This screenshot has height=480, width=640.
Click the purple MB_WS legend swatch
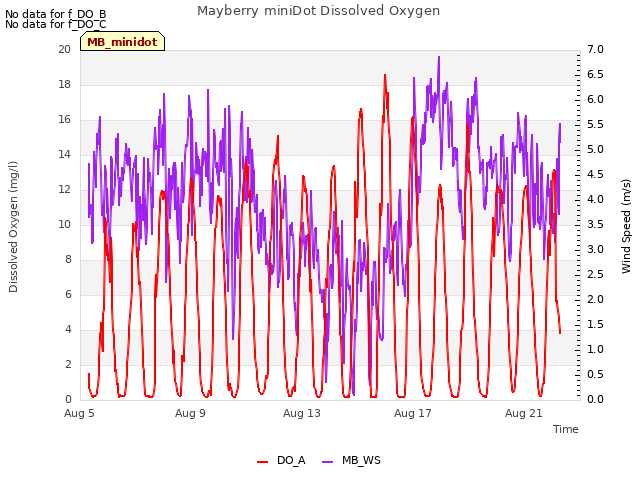pos(328,462)
